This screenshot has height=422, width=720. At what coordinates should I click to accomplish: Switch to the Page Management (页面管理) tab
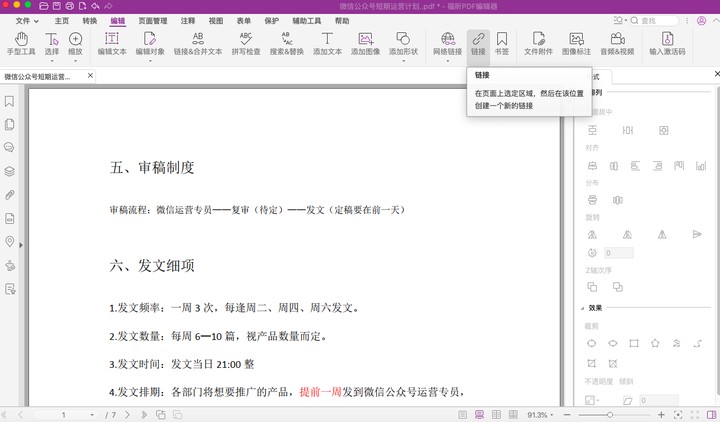[153, 20]
